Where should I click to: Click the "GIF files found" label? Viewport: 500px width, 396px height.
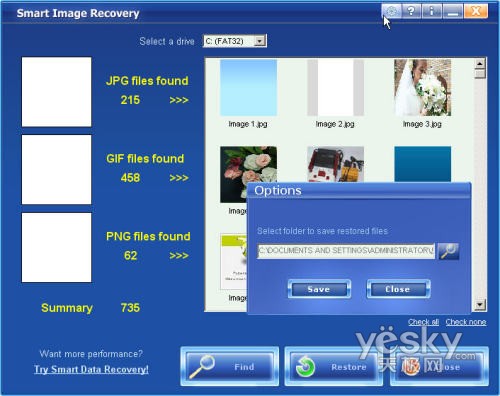[145, 159]
